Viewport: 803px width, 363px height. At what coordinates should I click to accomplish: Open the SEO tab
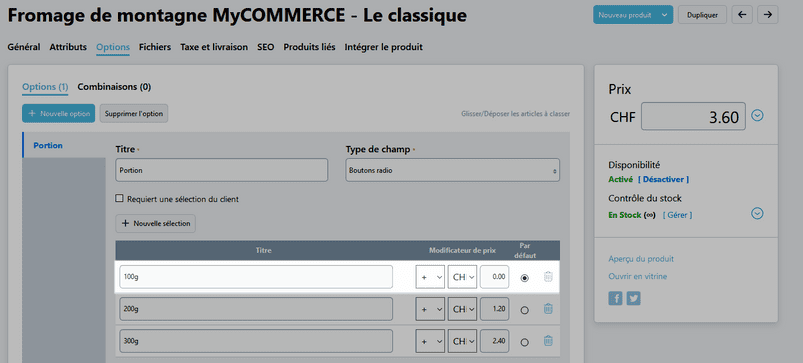(x=265, y=47)
